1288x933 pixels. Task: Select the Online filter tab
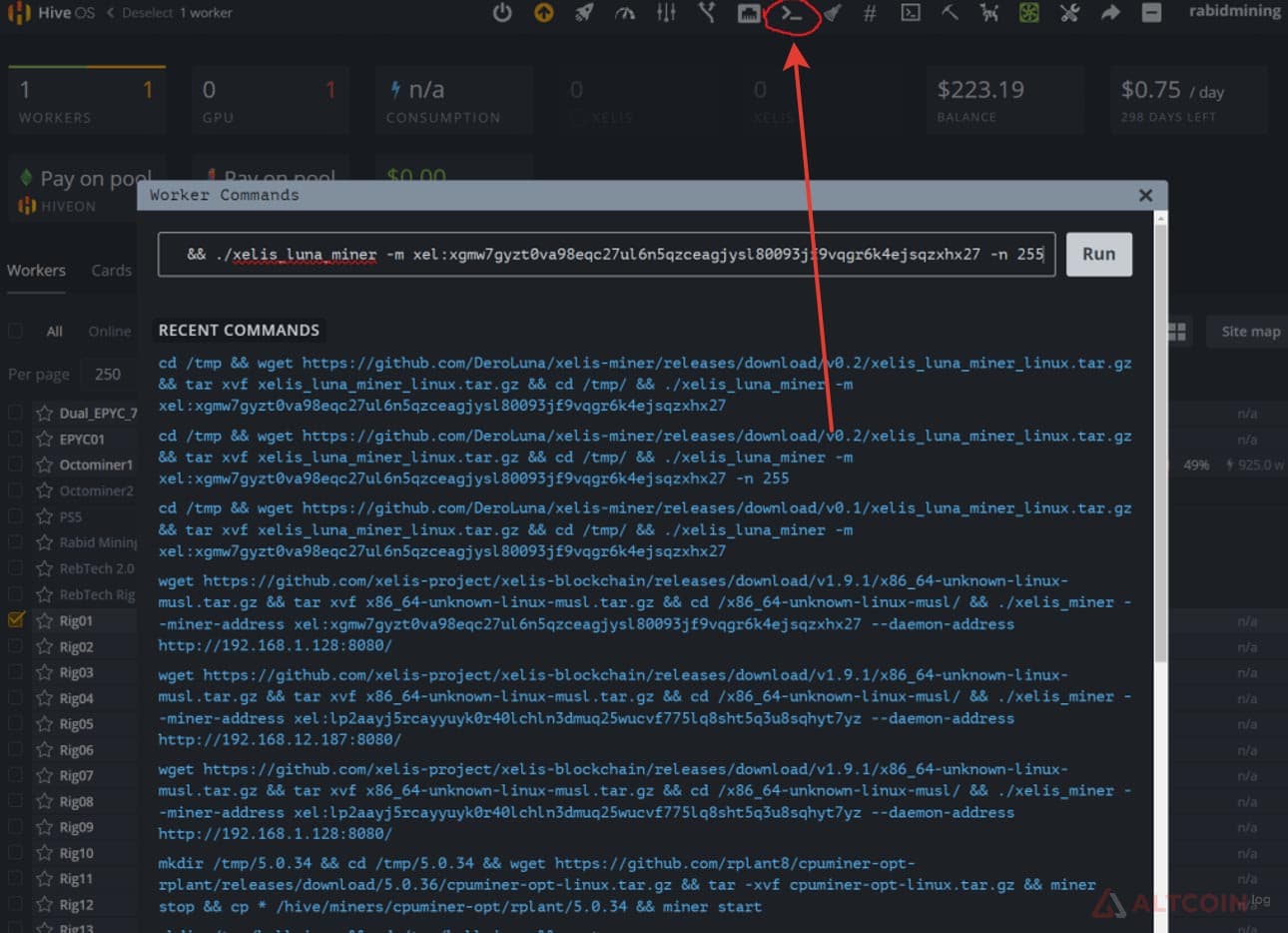(109, 332)
